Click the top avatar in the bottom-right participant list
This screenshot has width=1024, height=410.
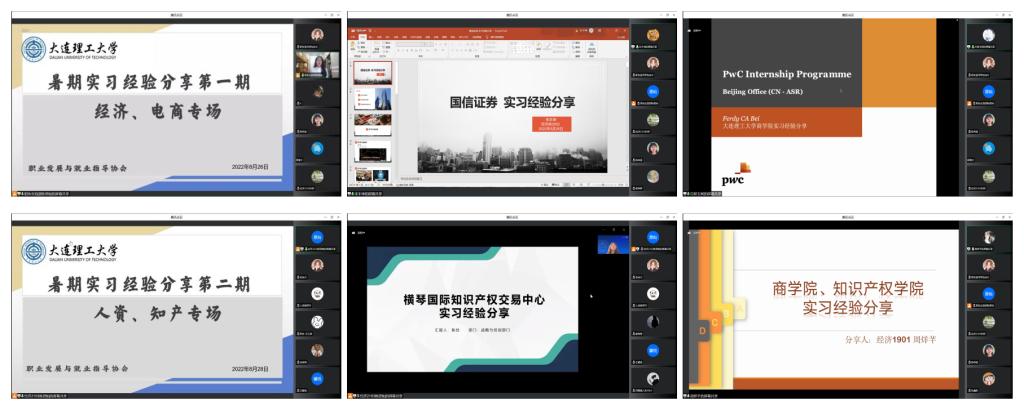988,238
